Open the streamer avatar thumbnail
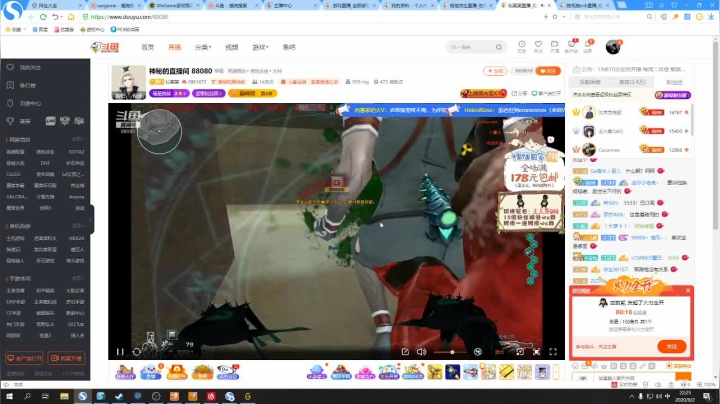720x404 pixels. click(129, 82)
